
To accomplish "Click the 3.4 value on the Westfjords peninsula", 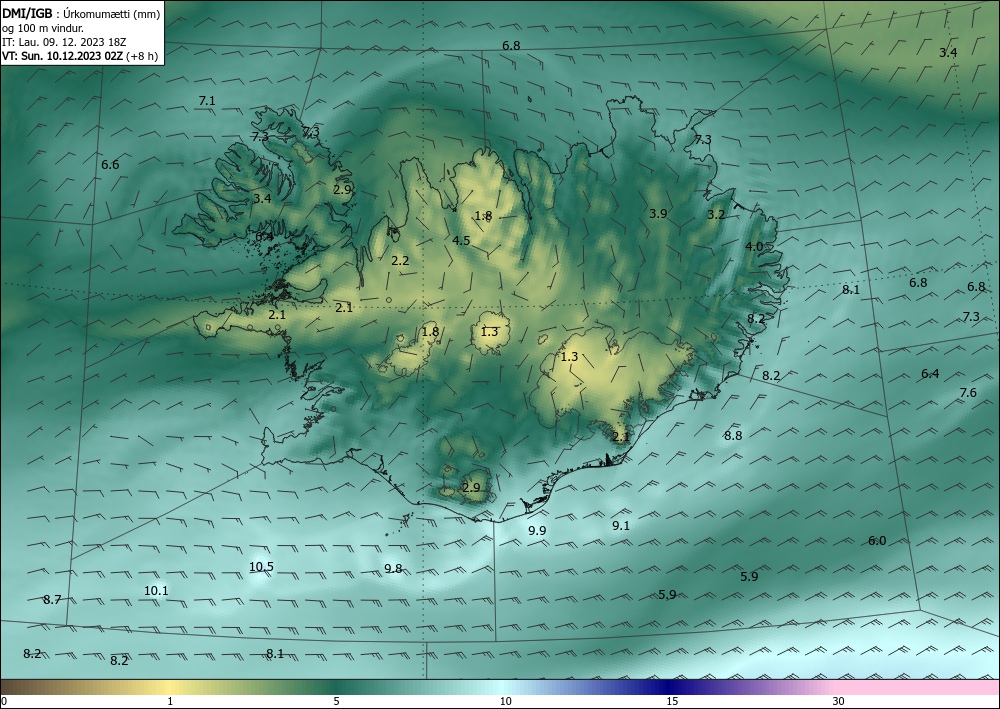I will (262, 199).
